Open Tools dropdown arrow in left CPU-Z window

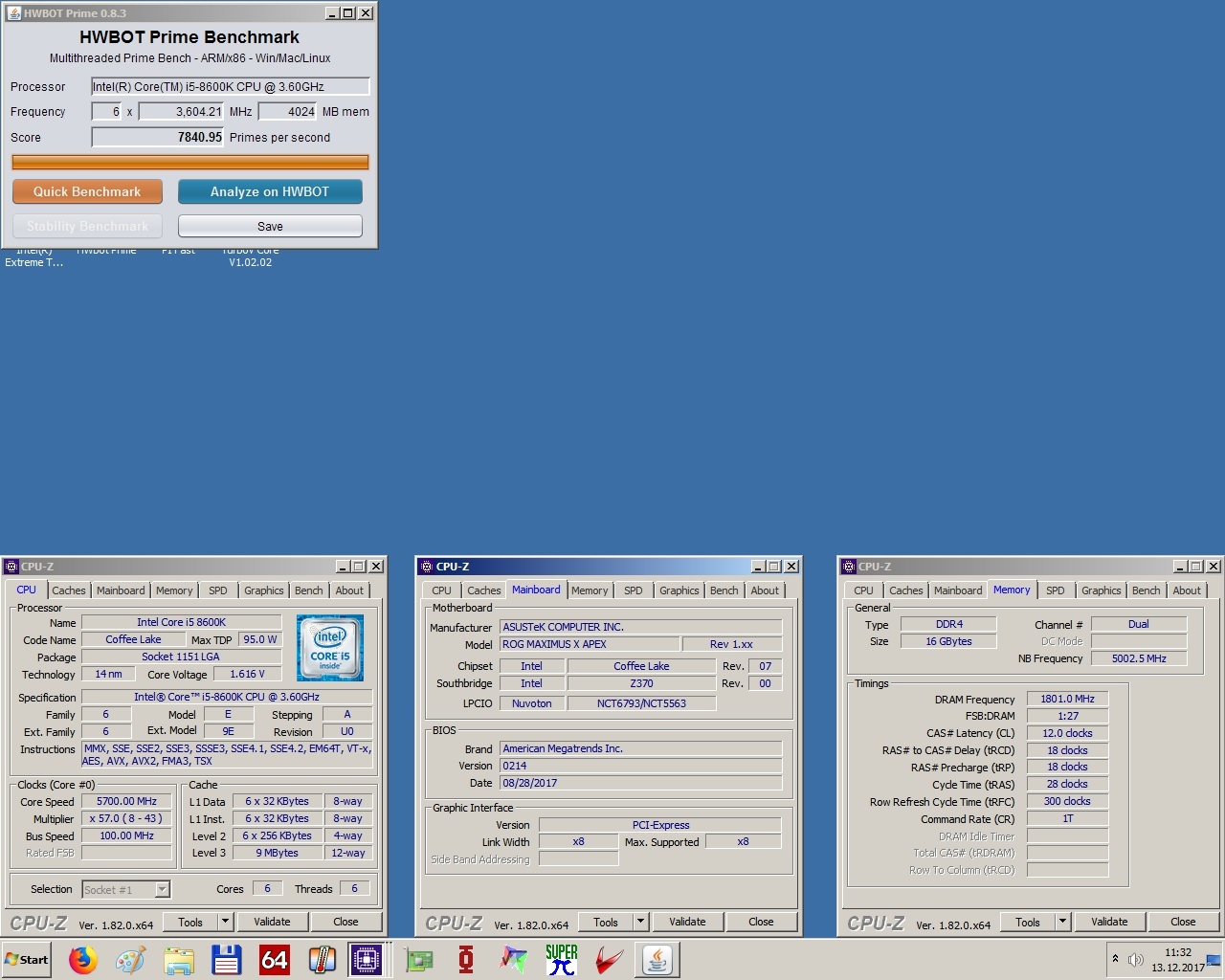pyautogui.click(x=226, y=922)
